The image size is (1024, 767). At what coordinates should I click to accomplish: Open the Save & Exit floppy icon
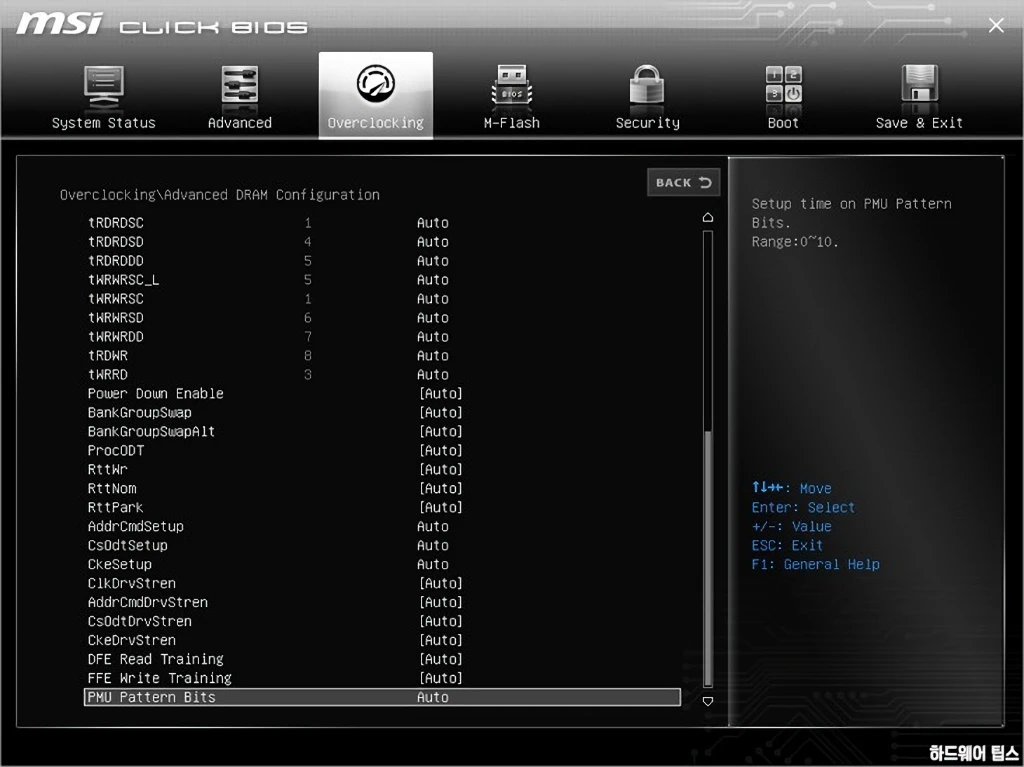tap(919, 84)
